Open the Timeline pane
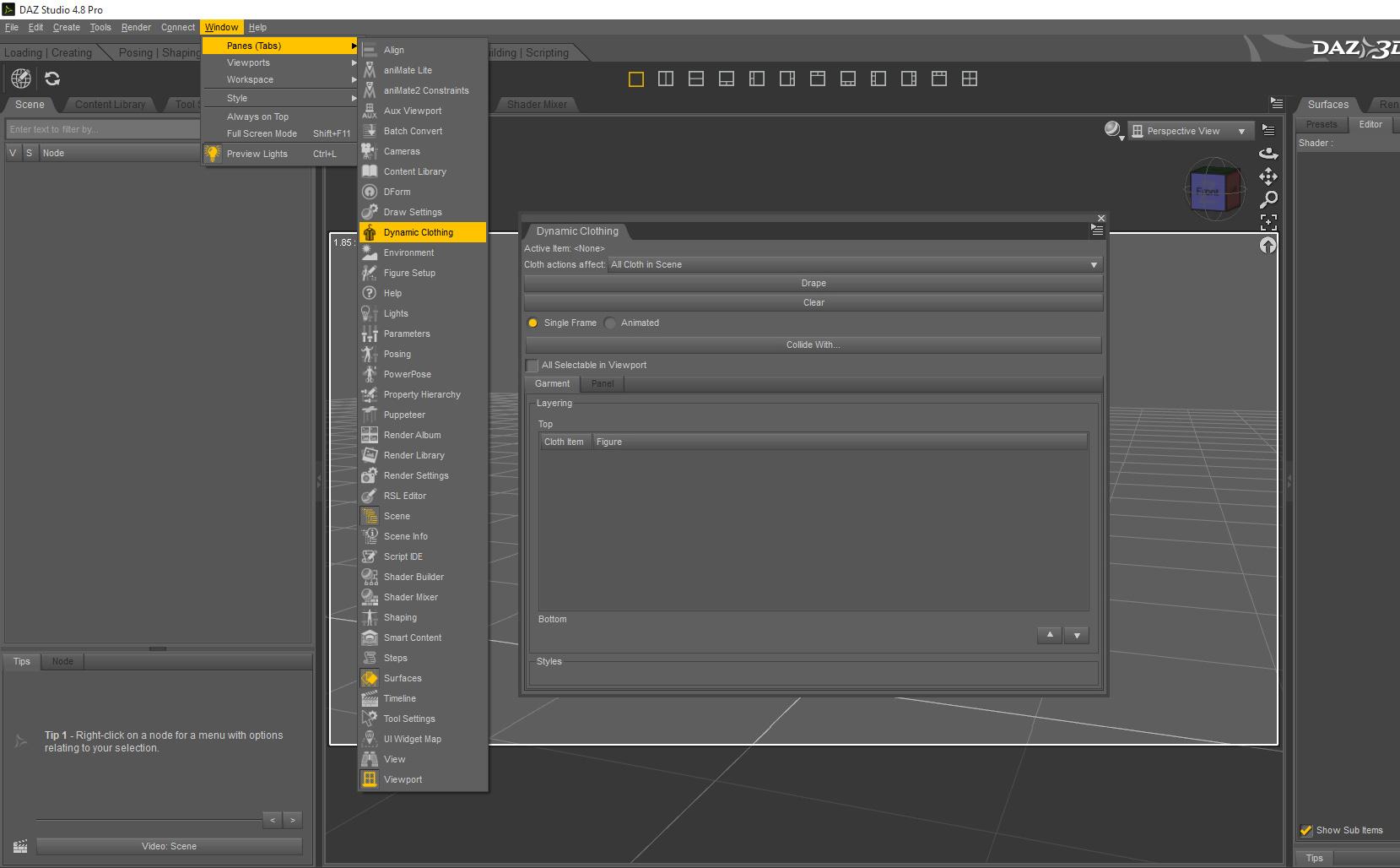The width and height of the screenshot is (1400, 868). click(x=423, y=698)
